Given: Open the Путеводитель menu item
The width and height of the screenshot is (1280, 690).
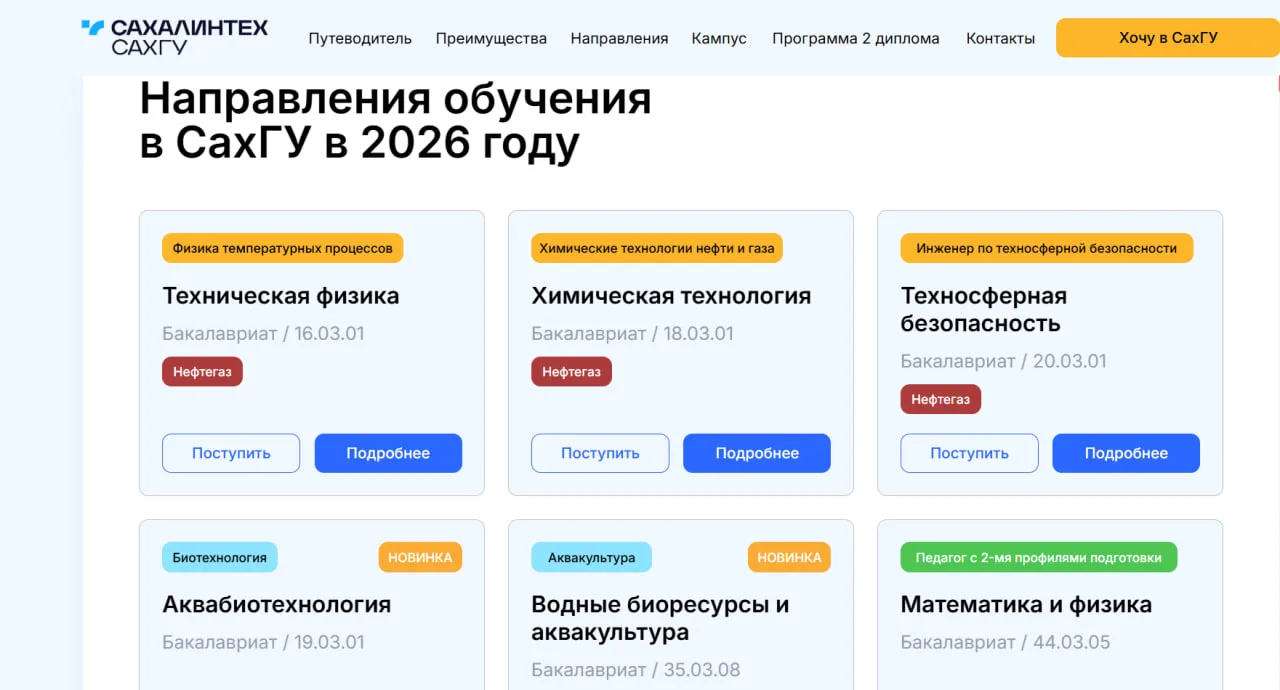Looking at the screenshot, I should point(360,38).
